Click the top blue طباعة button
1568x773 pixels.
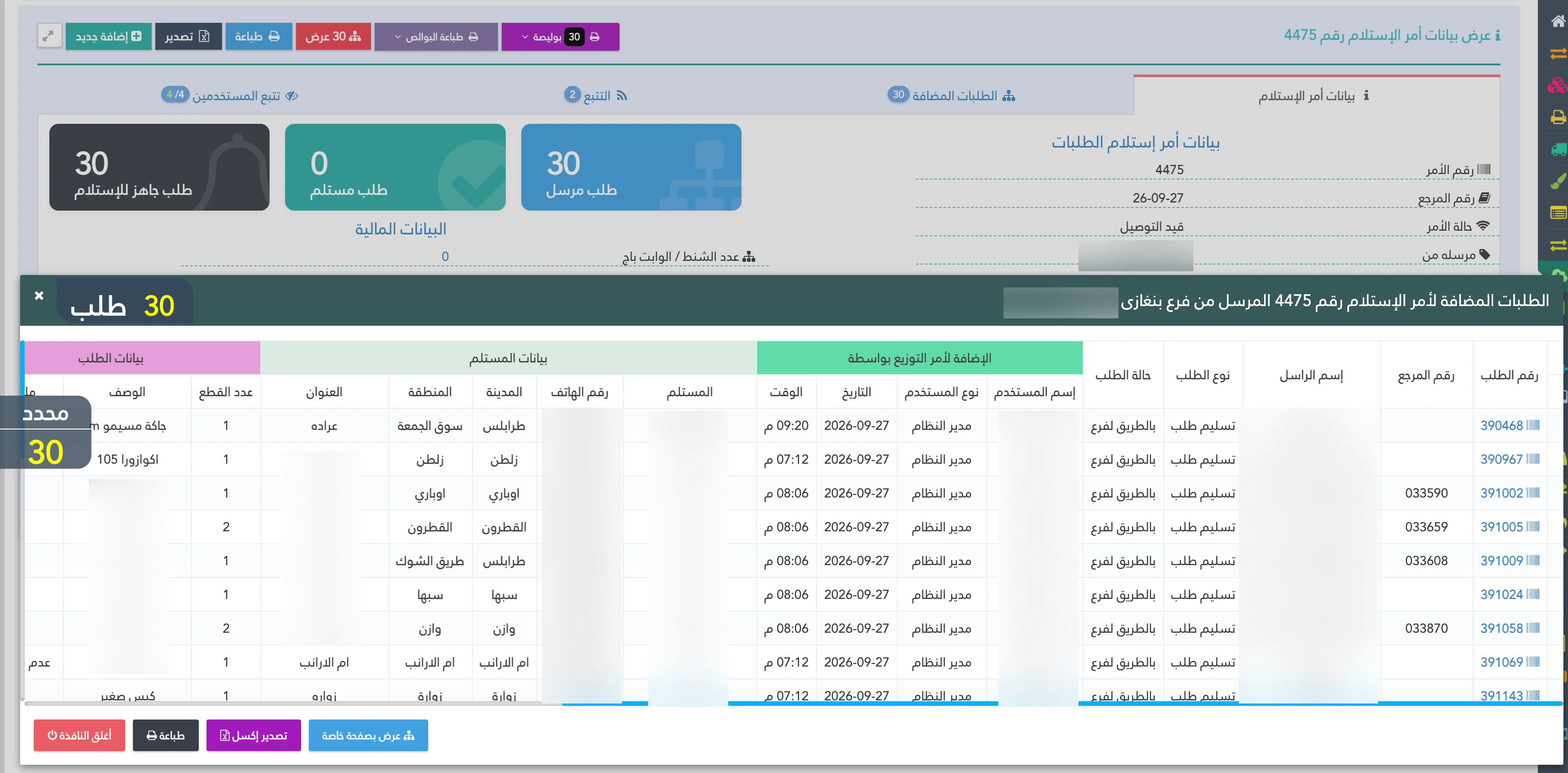(258, 37)
